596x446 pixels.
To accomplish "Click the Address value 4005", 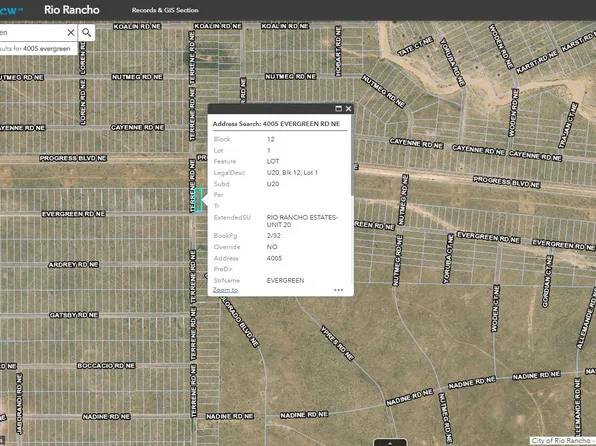I will click(274, 258).
